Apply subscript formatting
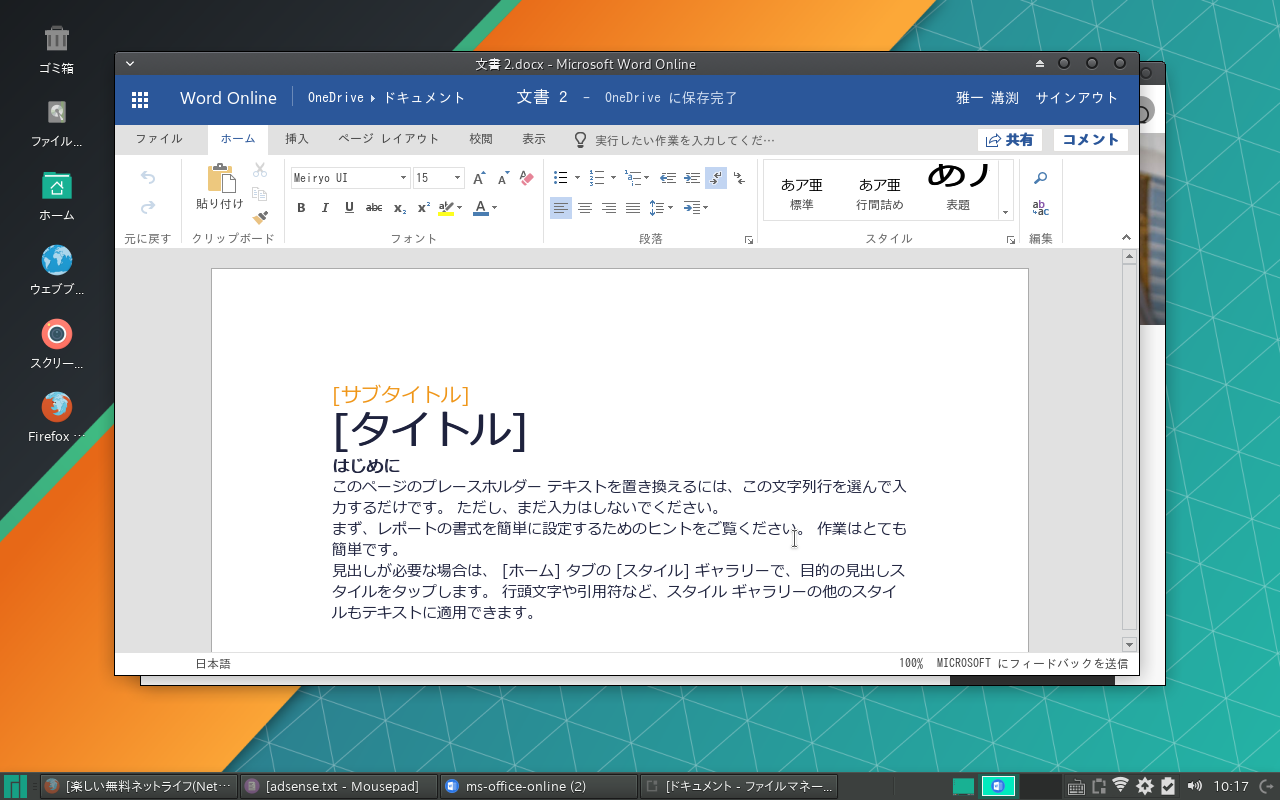This screenshot has width=1280, height=800. click(399, 208)
